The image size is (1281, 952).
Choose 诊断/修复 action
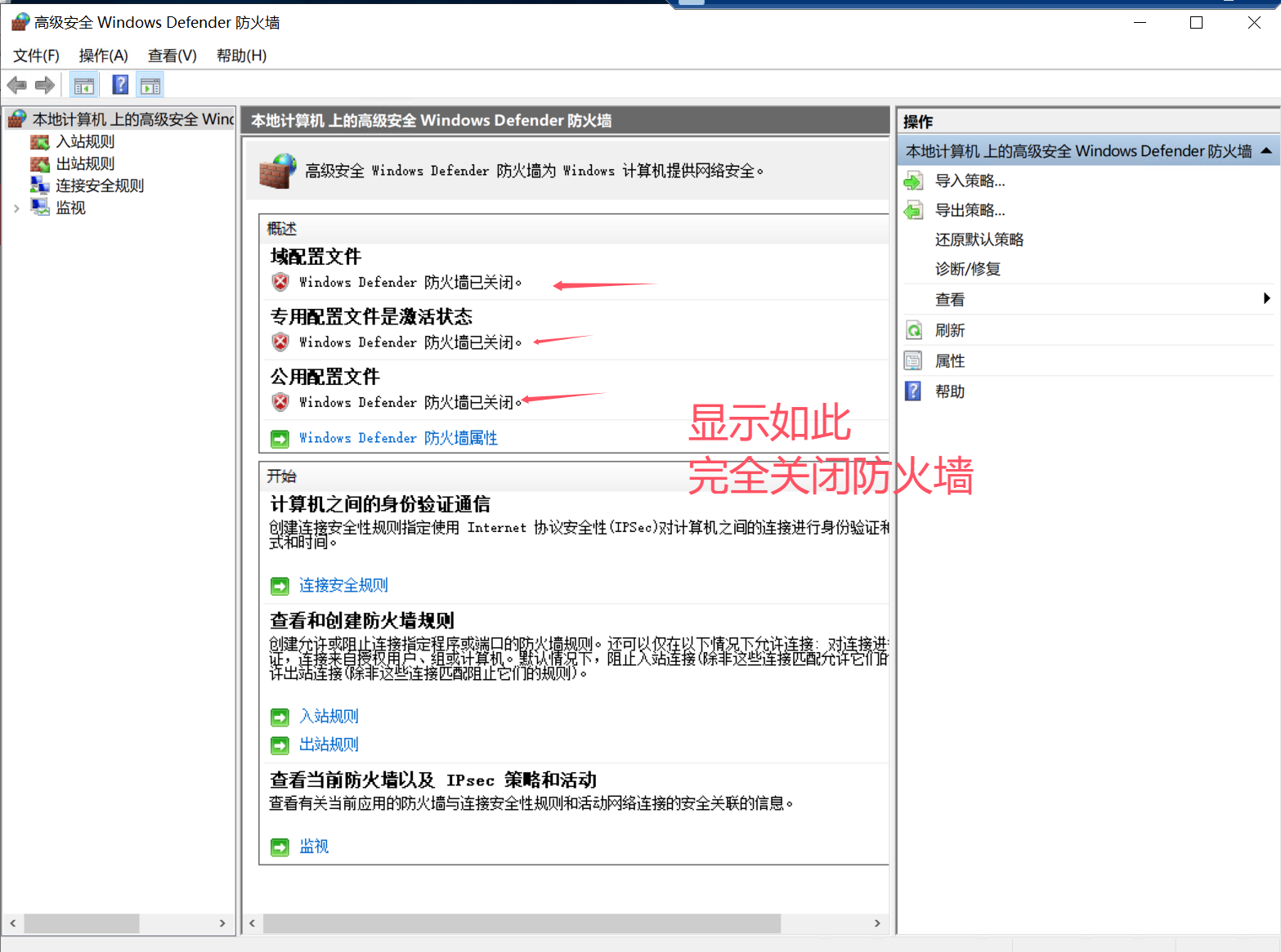(968, 269)
